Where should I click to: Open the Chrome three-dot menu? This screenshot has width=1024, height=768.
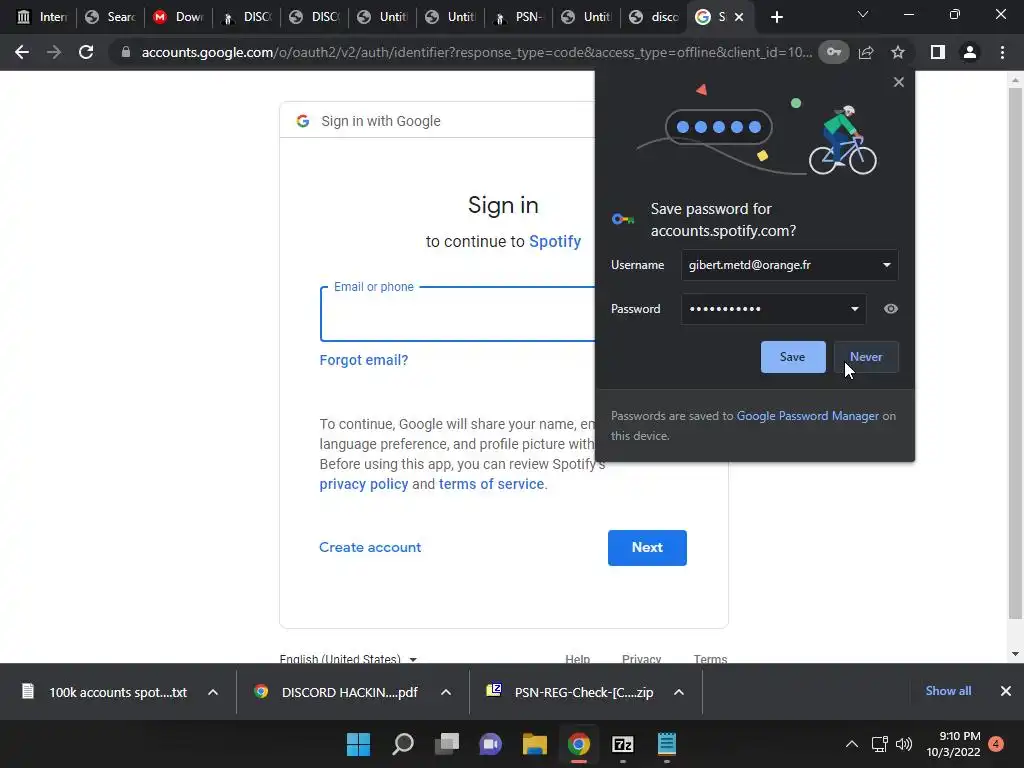coord(1002,52)
